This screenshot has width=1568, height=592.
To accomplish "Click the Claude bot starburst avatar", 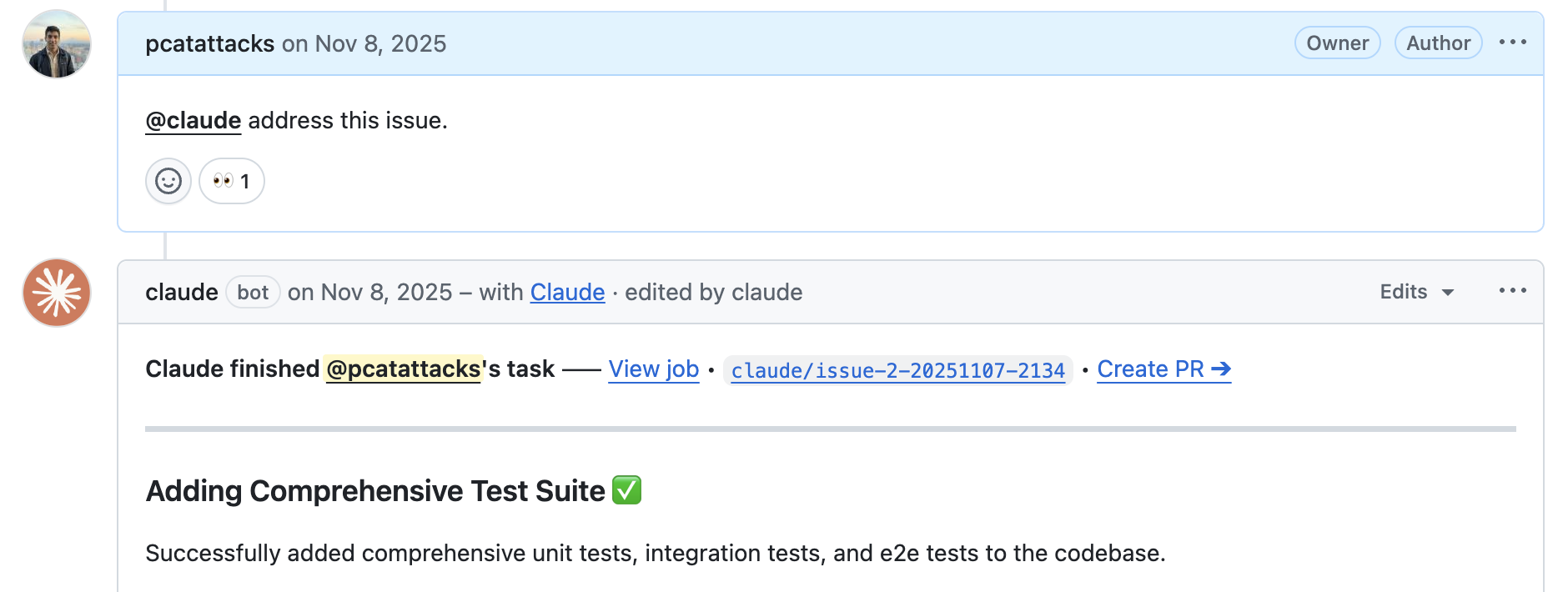I will [57, 293].
